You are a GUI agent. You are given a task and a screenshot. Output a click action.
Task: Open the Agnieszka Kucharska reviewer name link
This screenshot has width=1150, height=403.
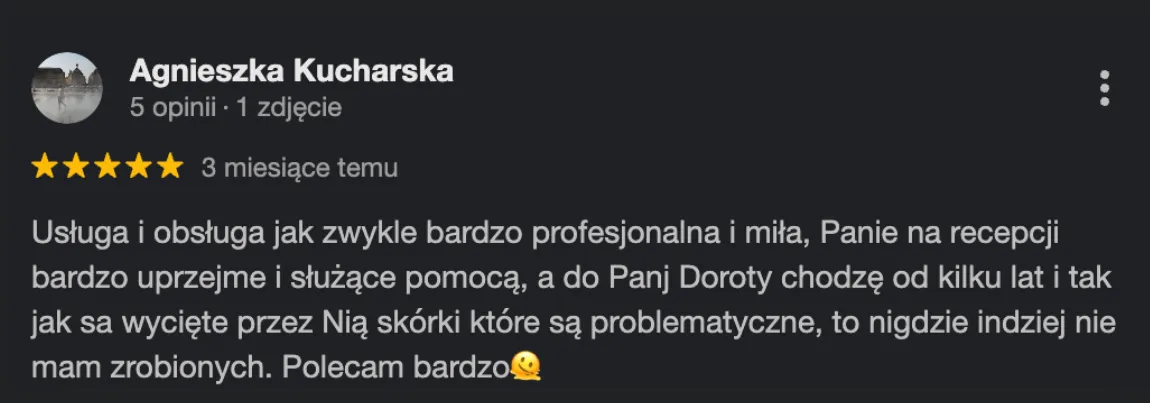point(291,71)
